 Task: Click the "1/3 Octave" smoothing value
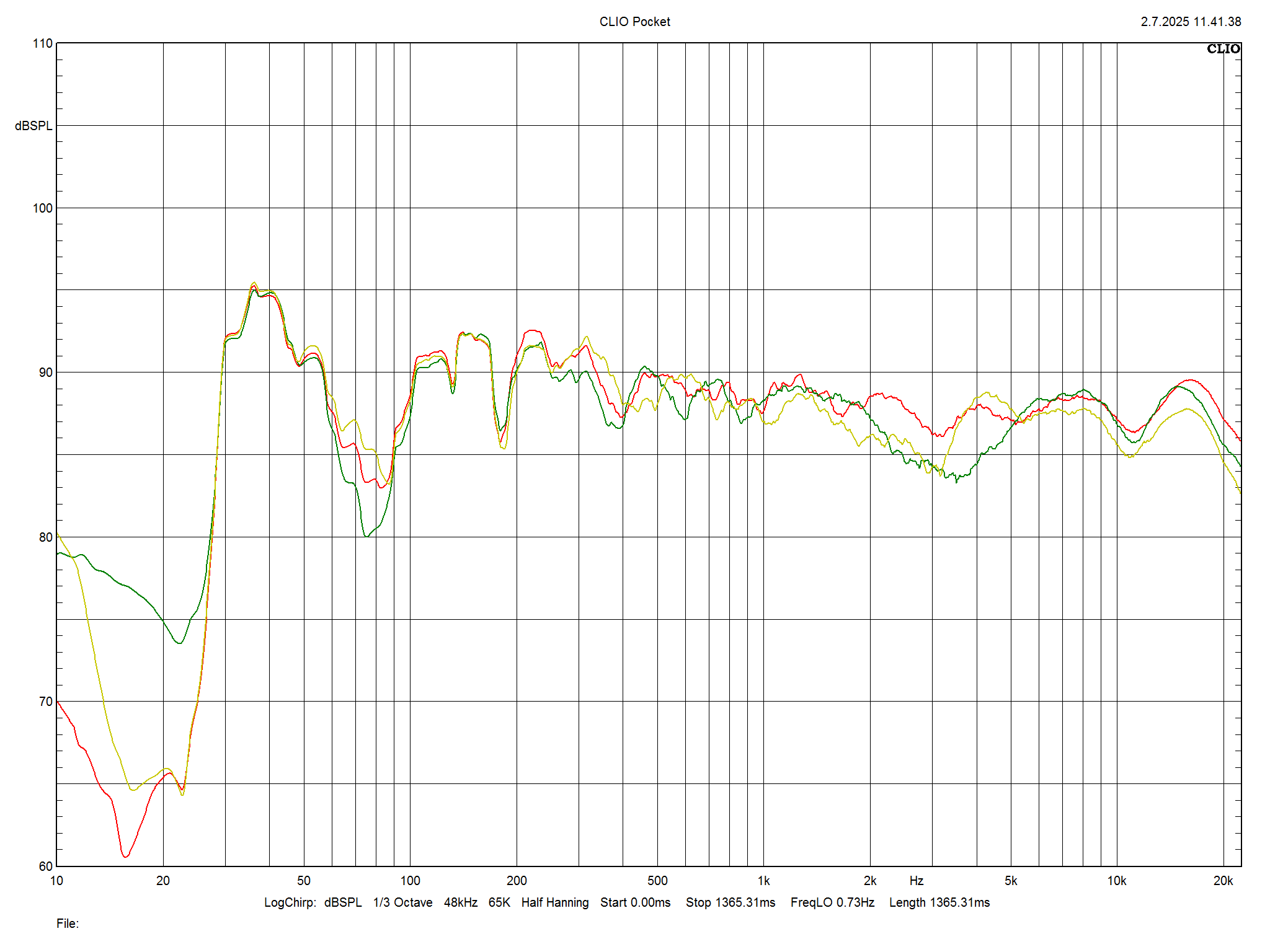[402, 902]
